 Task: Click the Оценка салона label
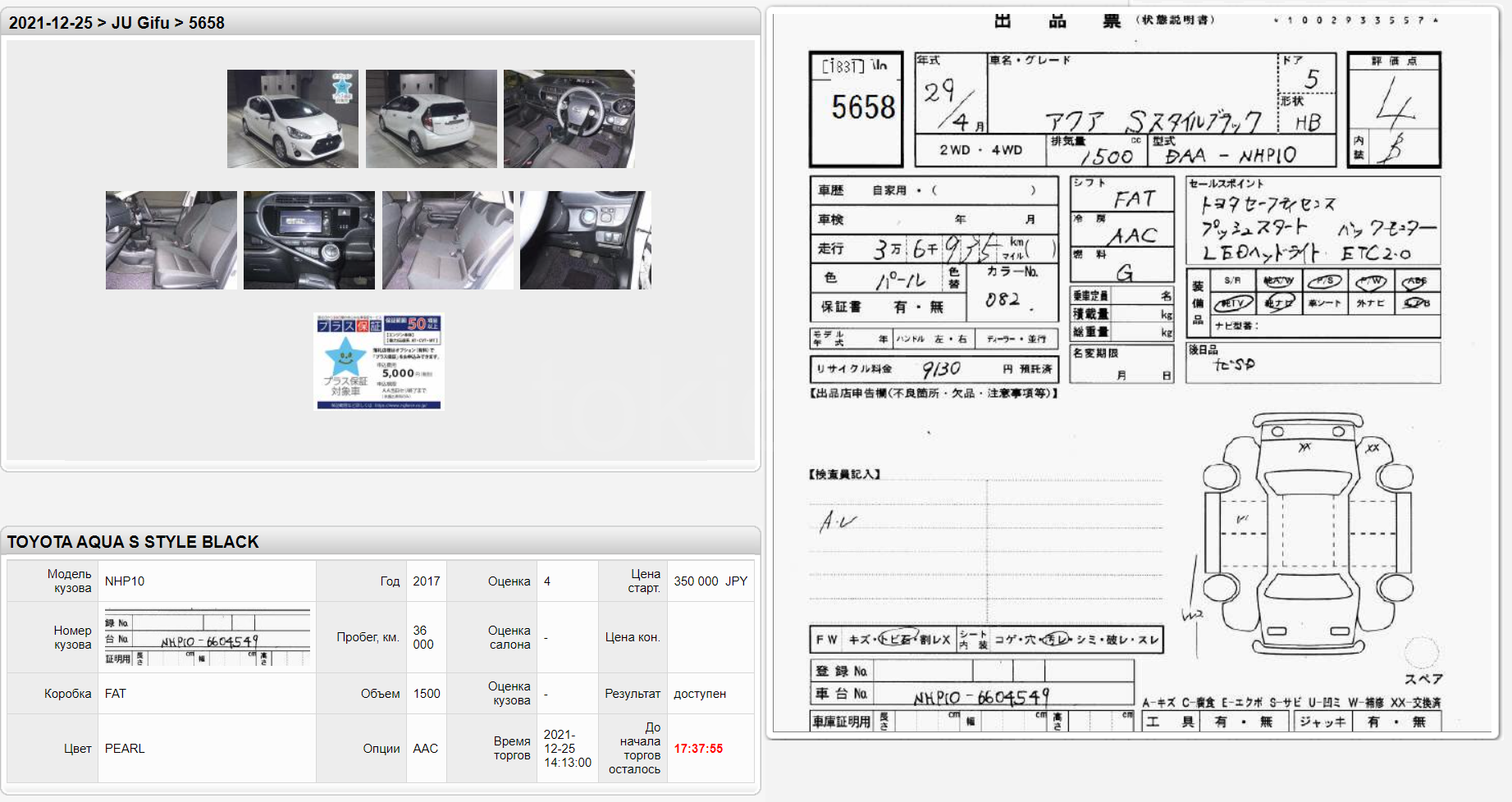click(509, 637)
